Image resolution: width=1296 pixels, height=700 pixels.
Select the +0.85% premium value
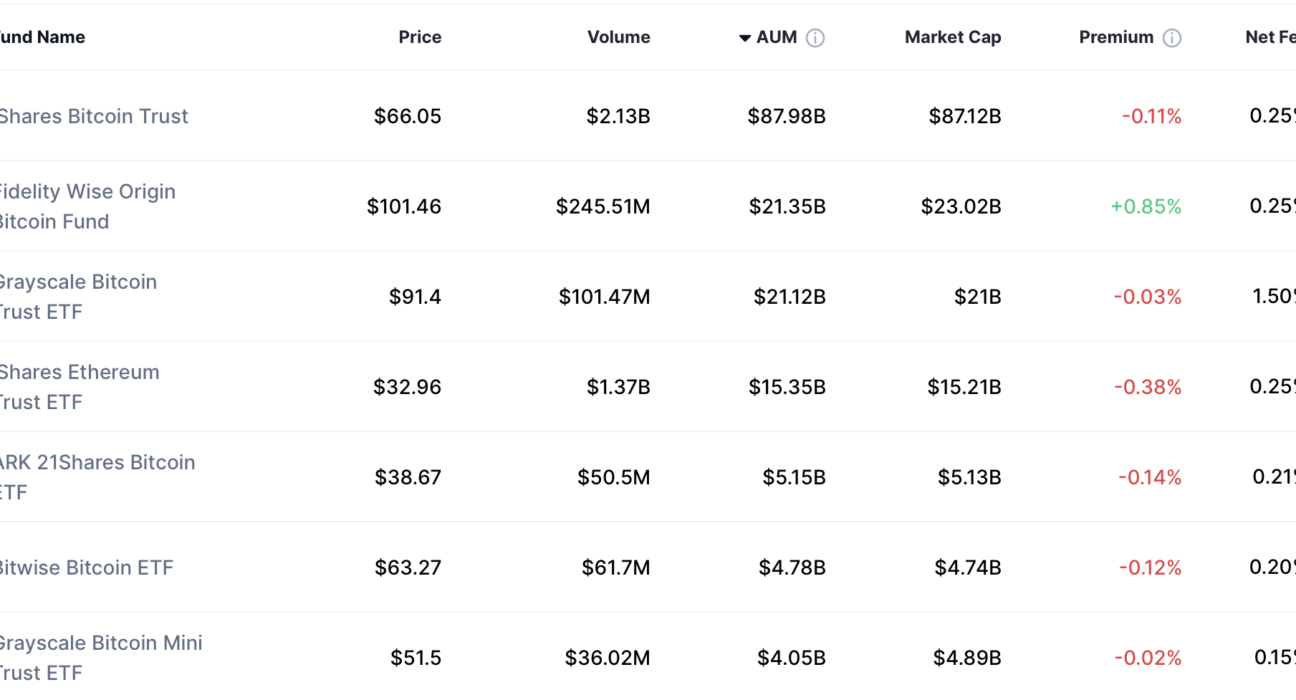(x=1146, y=206)
